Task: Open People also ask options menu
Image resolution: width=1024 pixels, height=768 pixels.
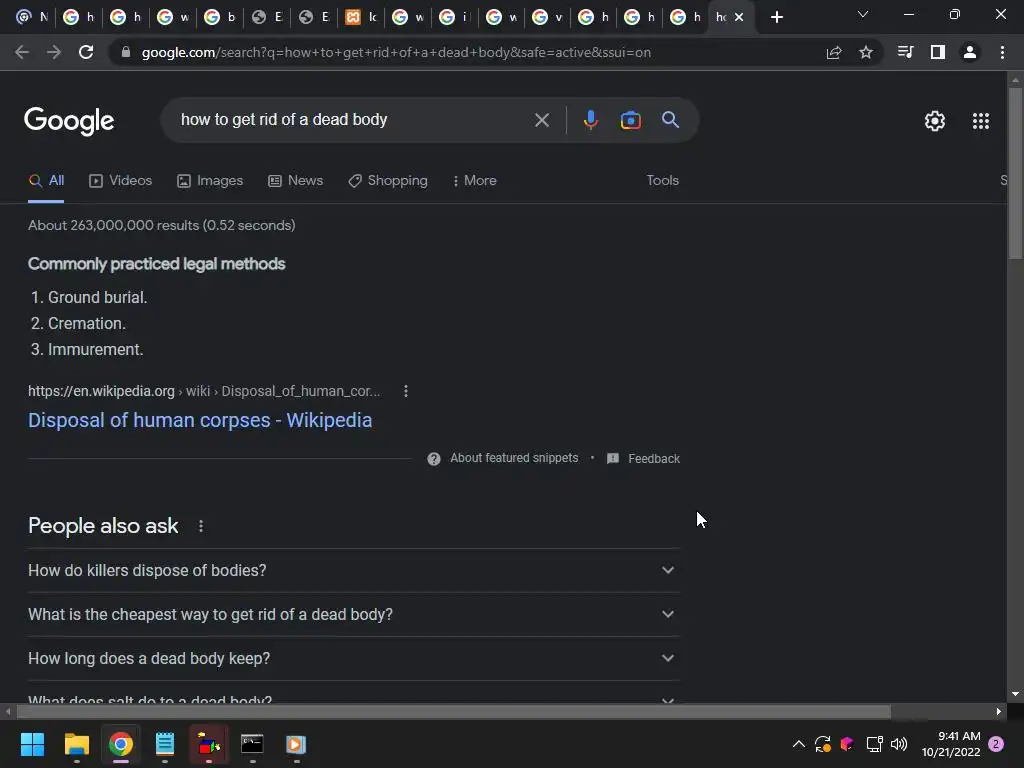Action: pos(200,526)
